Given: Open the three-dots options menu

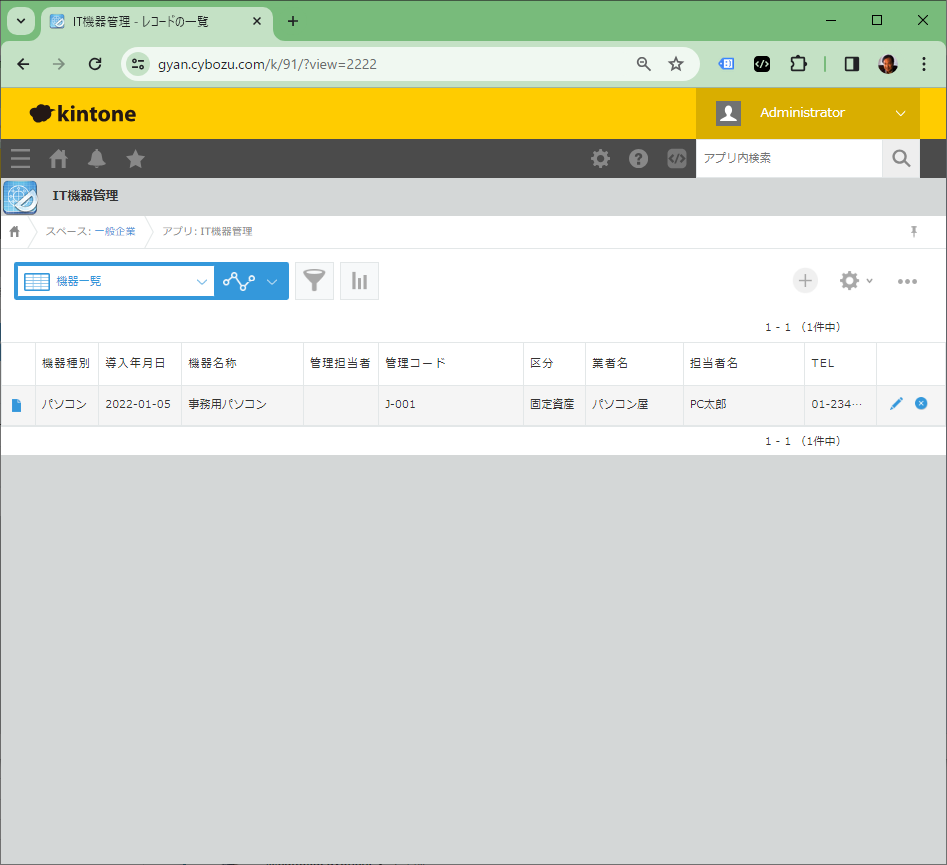Looking at the screenshot, I should (907, 281).
